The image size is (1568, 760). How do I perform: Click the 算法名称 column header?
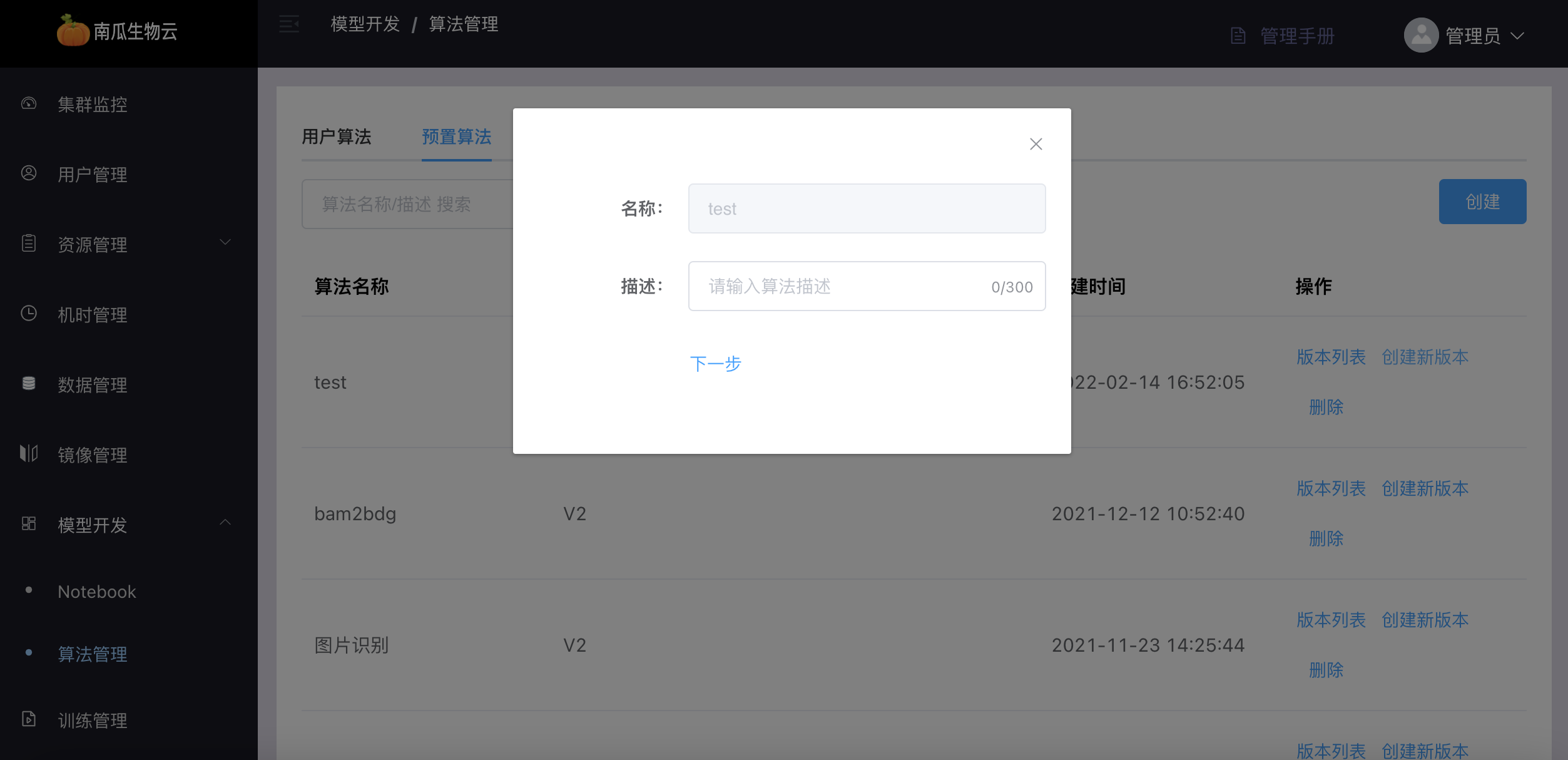click(352, 287)
